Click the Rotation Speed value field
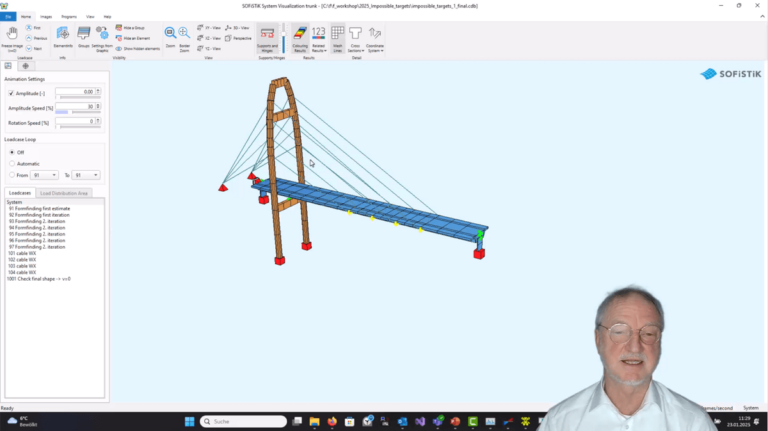This screenshot has height=431, width=768. (75, 121)
